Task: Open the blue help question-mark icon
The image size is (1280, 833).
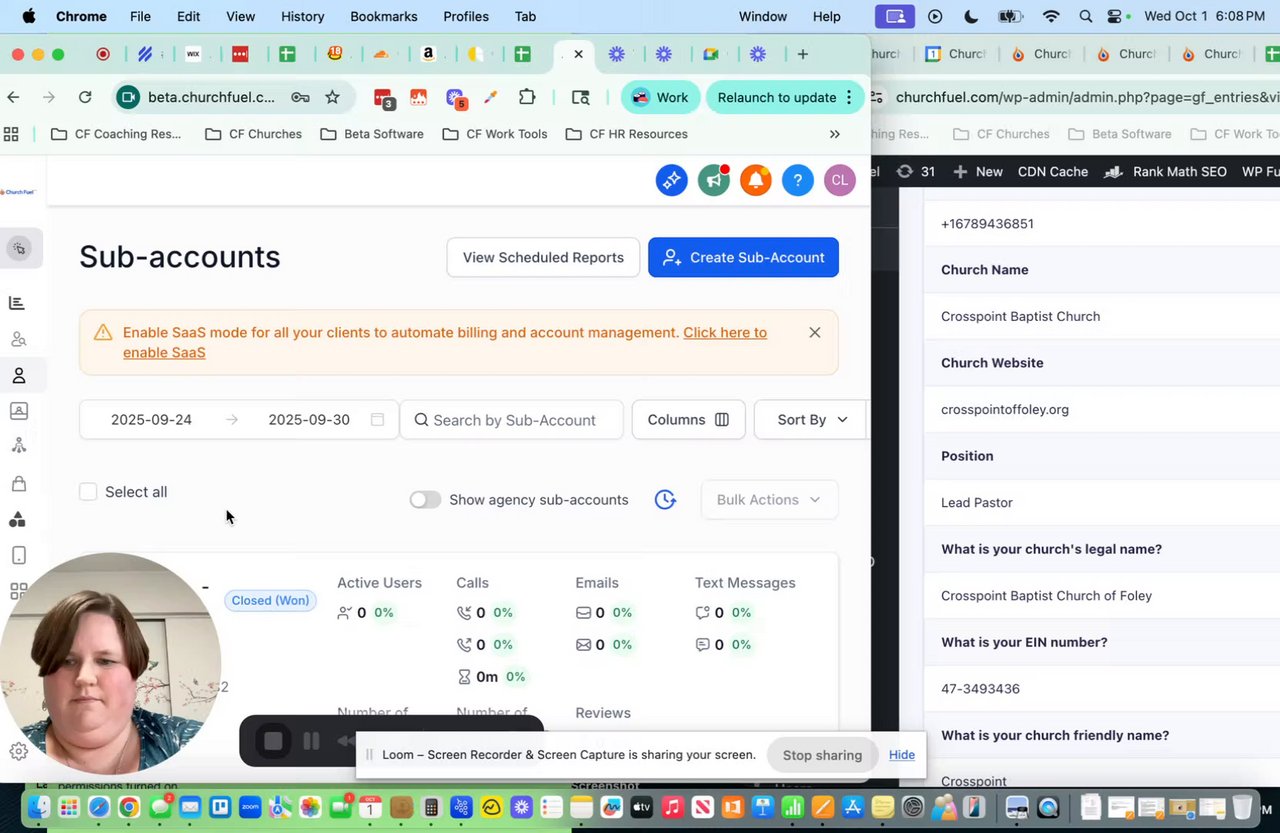Action: 797,180
